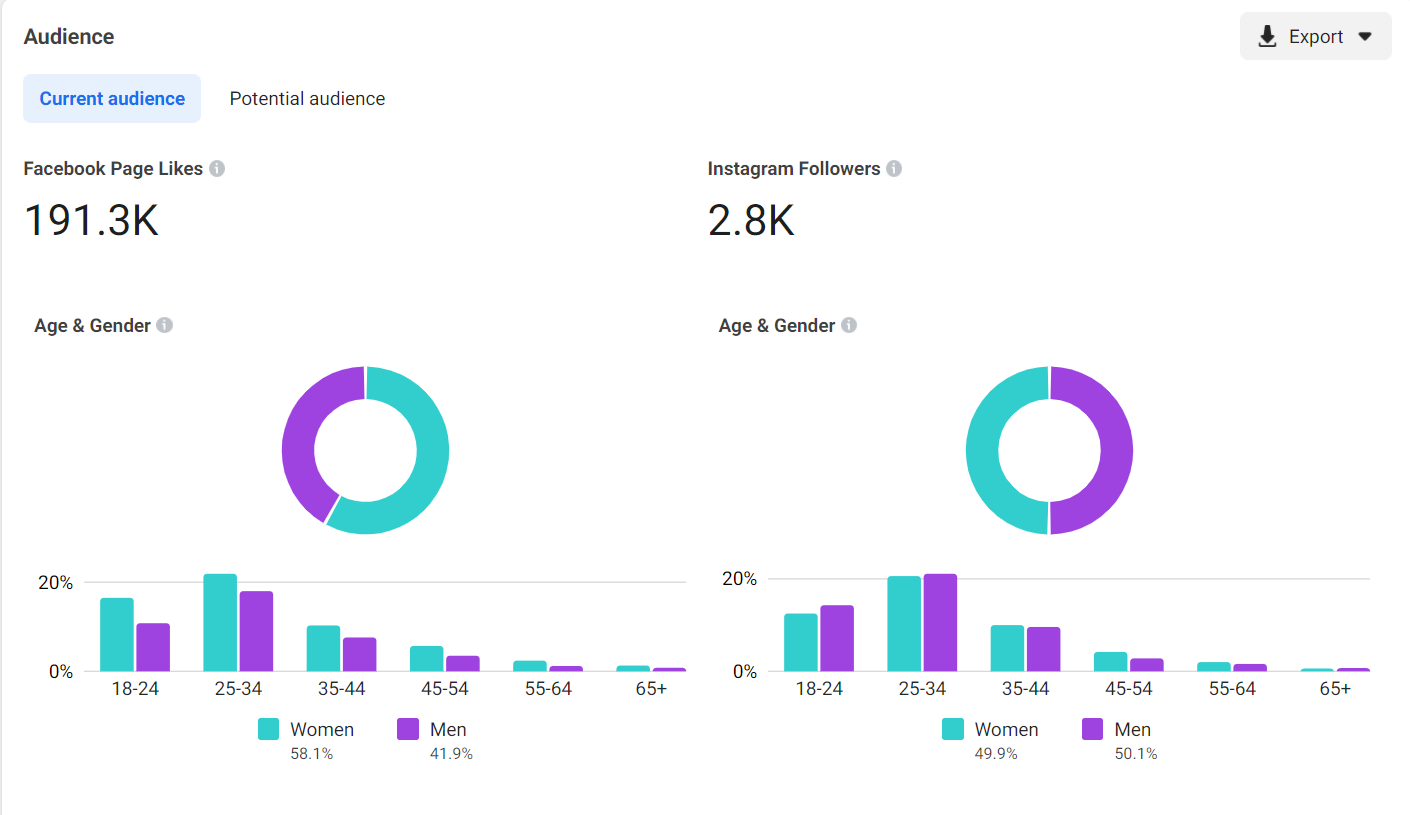Click the download icon in Export button
Screen dimensions: 1410x815
click(x=1268, y=37)
